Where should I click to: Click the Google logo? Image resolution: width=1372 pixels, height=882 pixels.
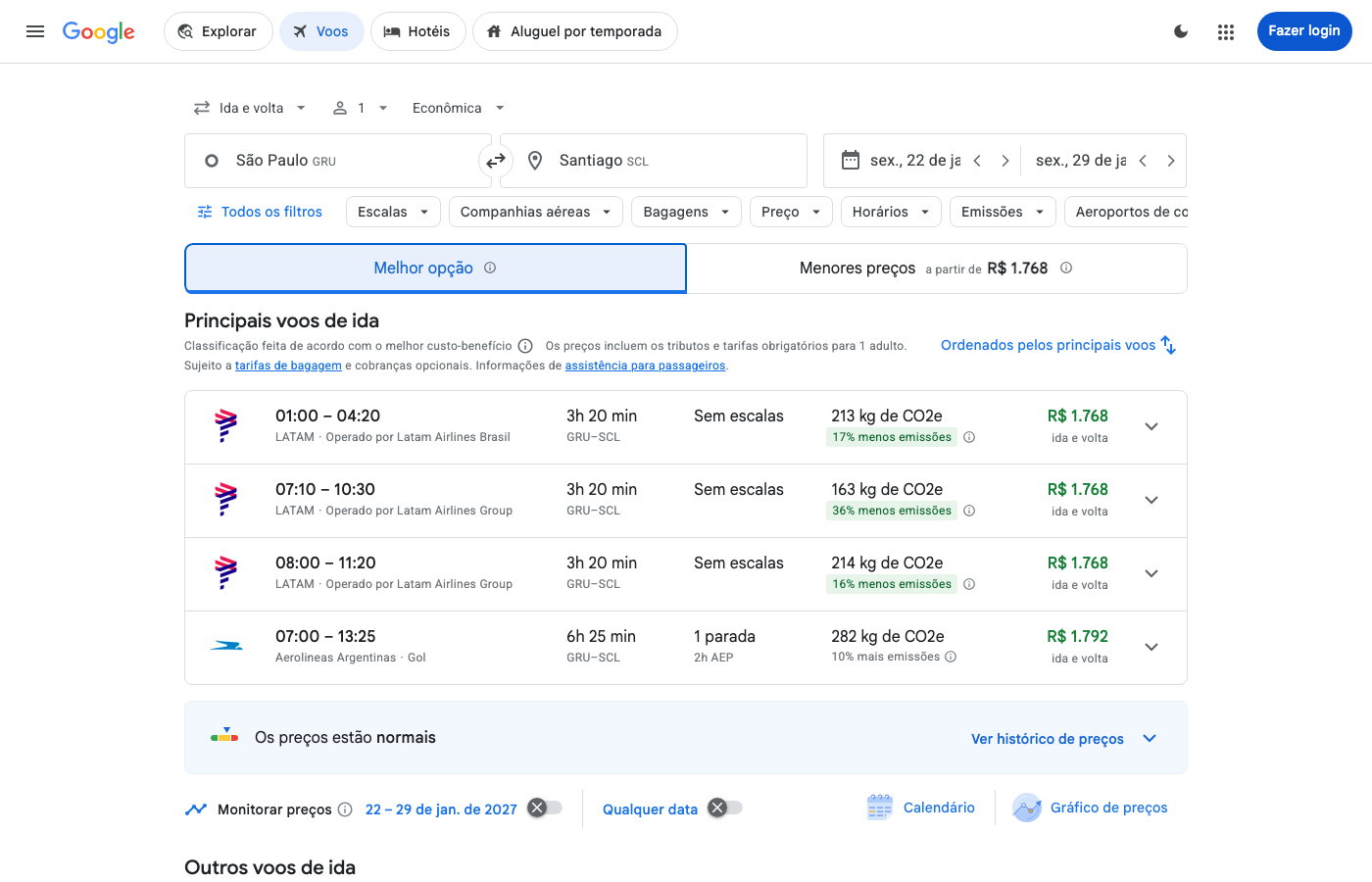coord(99,31)
